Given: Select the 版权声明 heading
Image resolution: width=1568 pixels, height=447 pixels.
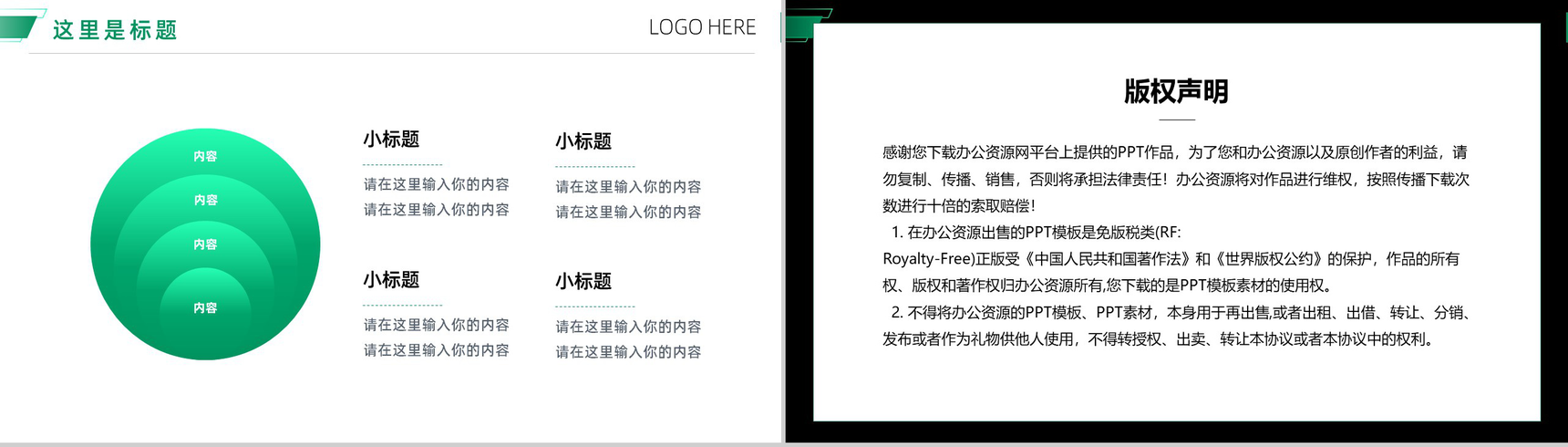Looking at the screenshot, I should tap(1176, 91).
